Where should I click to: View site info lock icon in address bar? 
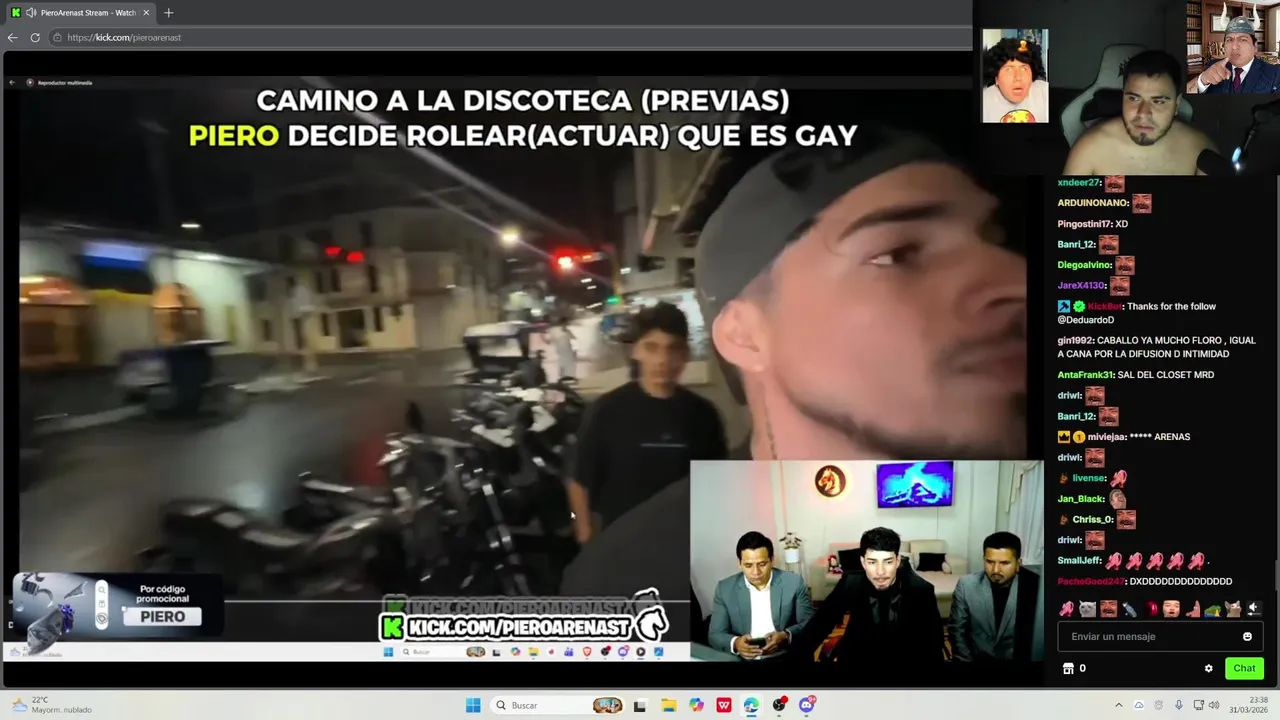point(58,37)
